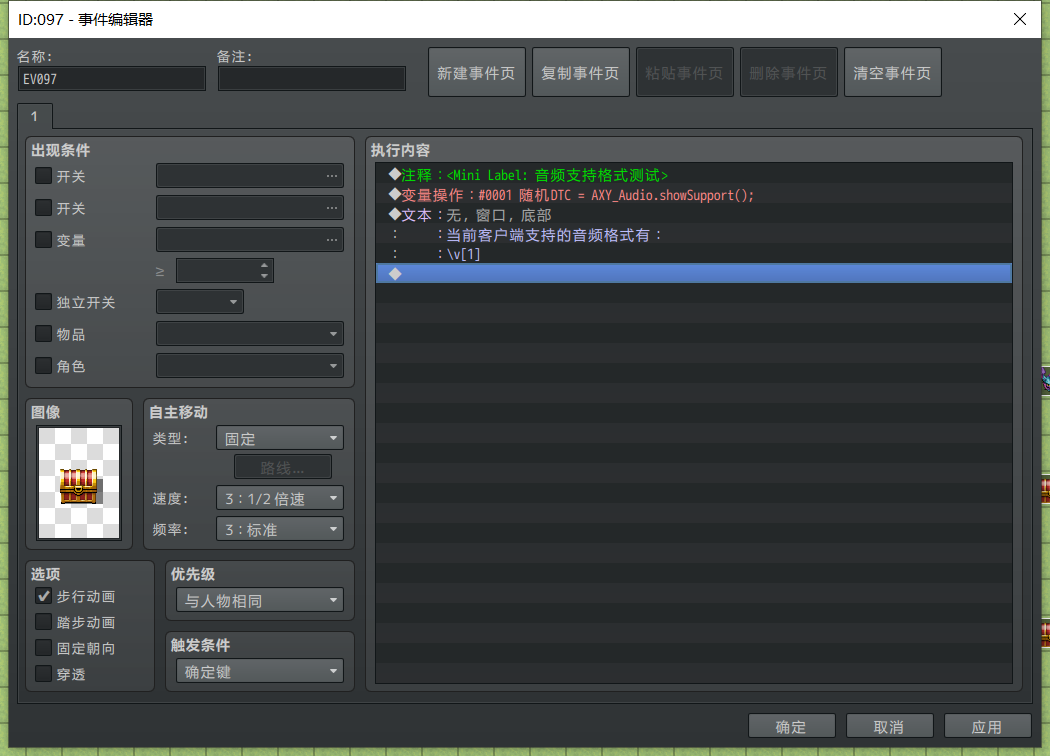Uncheck the 步行动画 option

(44, 596)
